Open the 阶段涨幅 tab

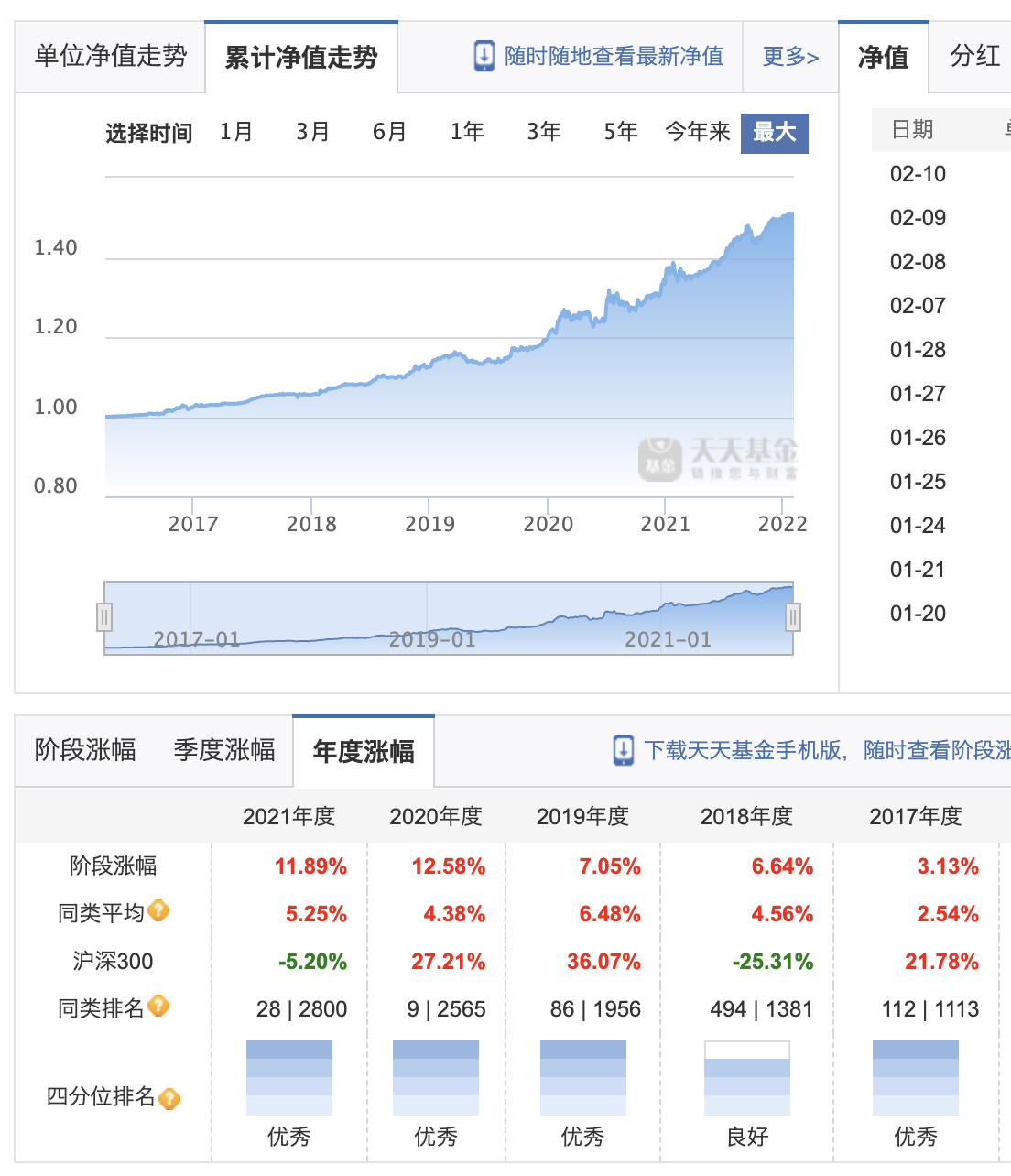pos(85,750)
